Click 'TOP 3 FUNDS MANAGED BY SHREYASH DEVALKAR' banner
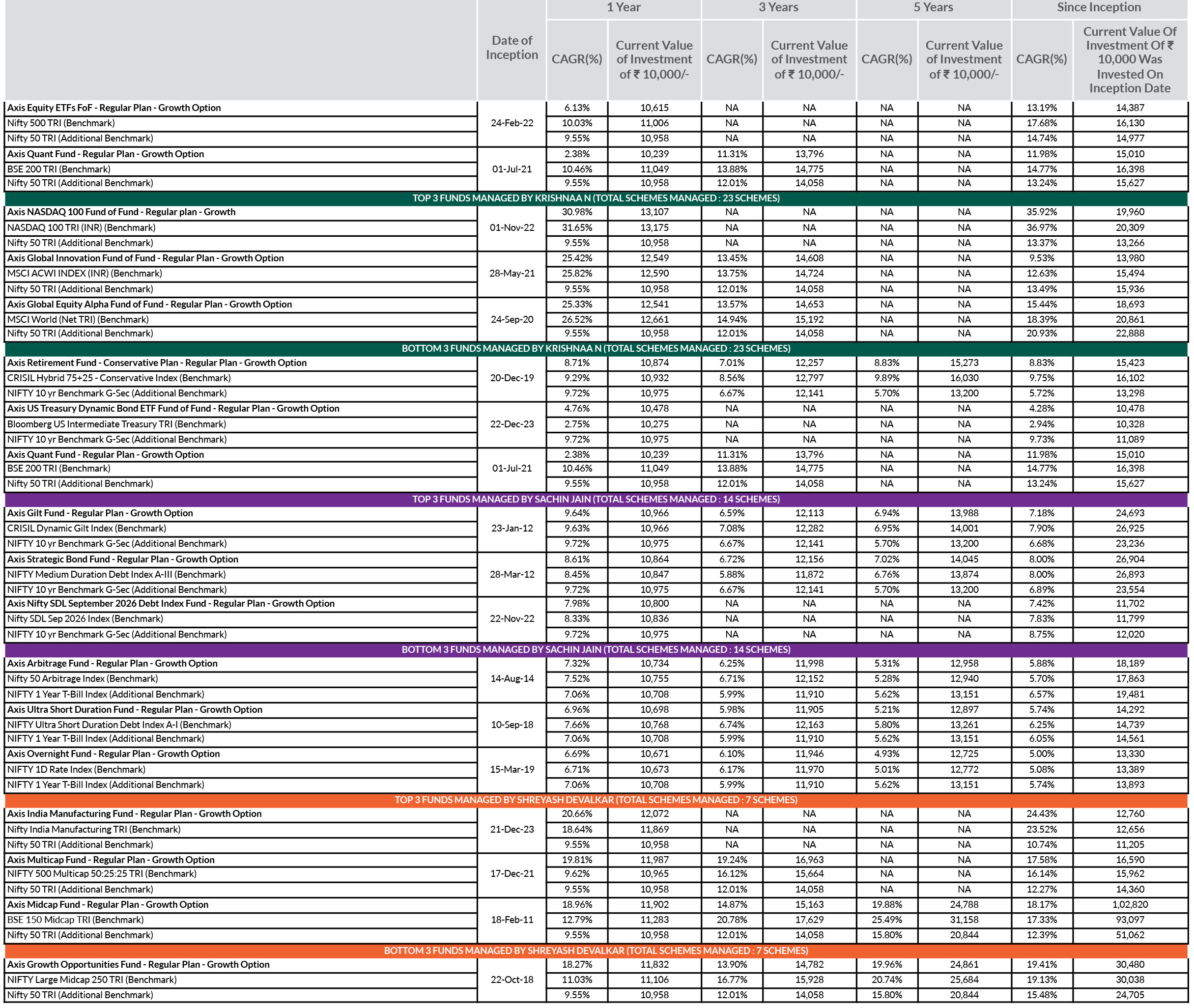Image resolution: width=1194 pixels, height=1008 pixels. pyautogui.click(x=596, y=800)
